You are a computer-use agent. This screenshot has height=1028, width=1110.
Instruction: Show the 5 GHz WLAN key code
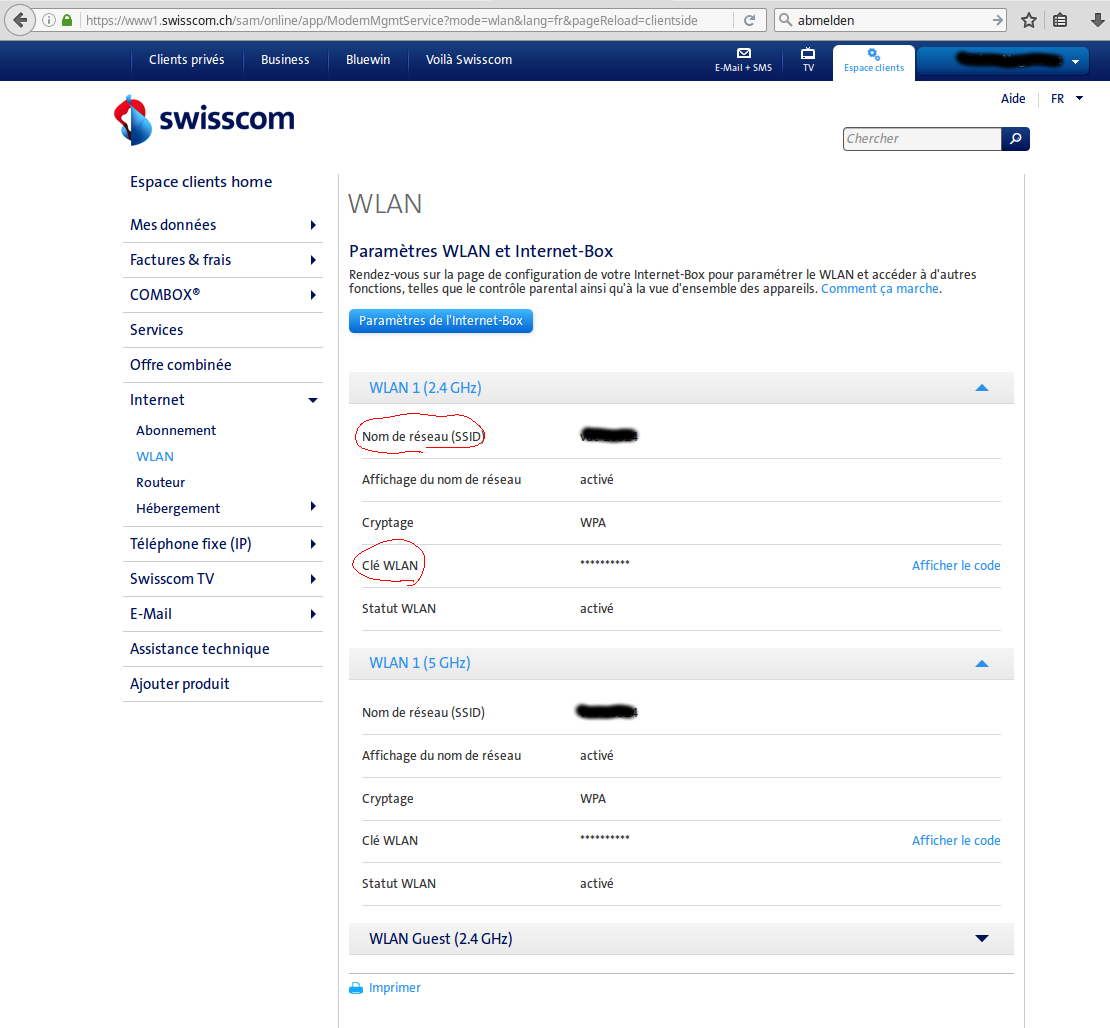[x=956, y=840]
